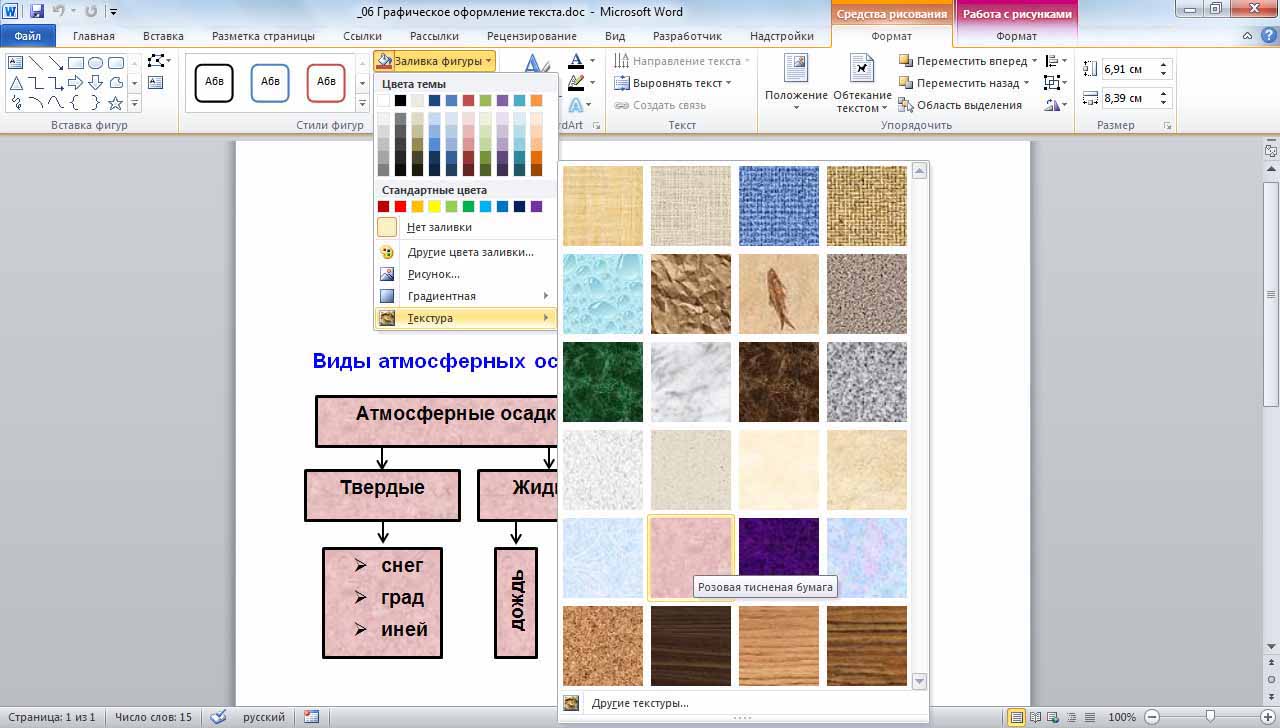Apply the blue outline shape style
Image resolution: width=1280 pixels, height=728 pixels.
click(270, 82)
